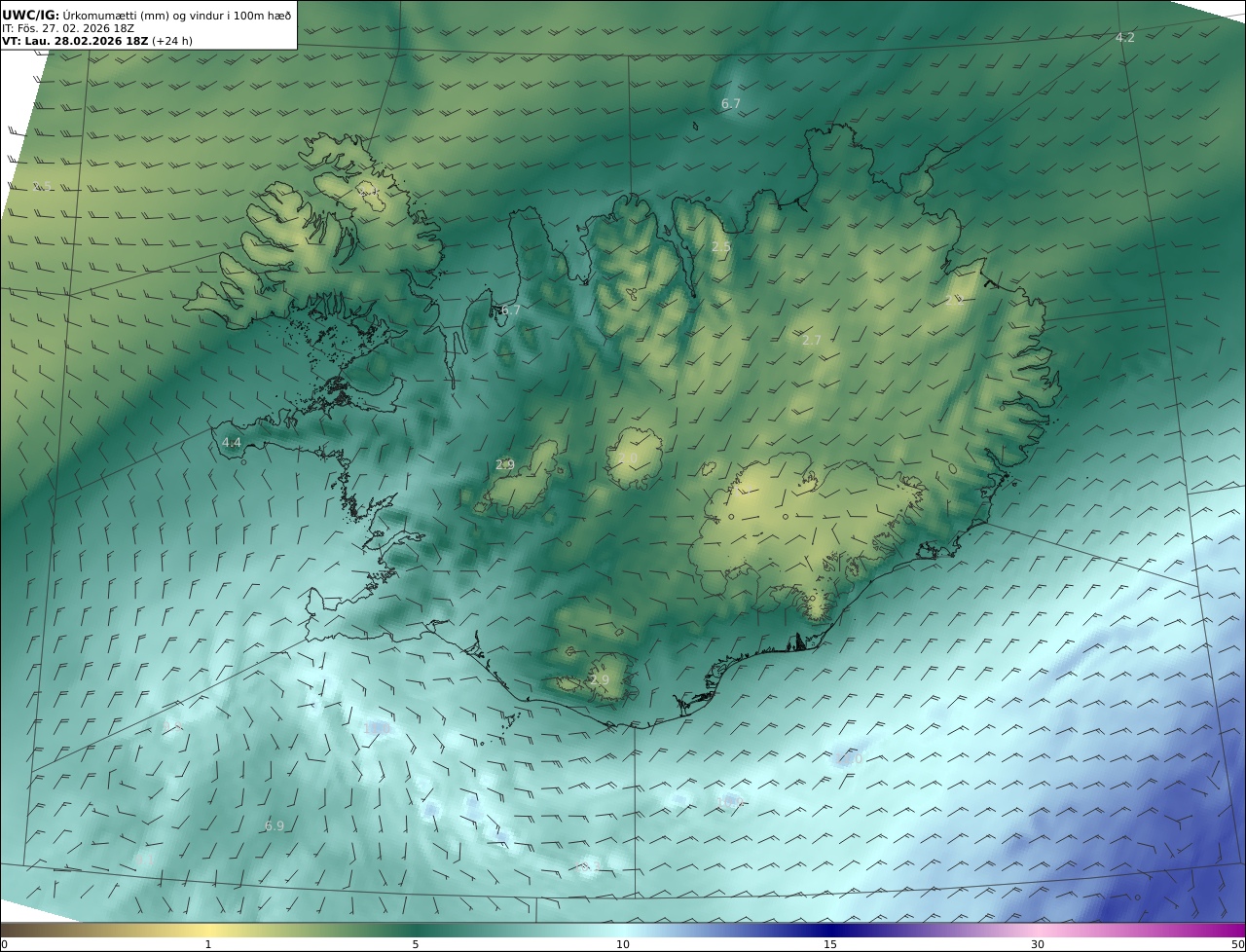Click the 2.7 value in northeast highlands
1246x952 pixels.
pos(811,340)
